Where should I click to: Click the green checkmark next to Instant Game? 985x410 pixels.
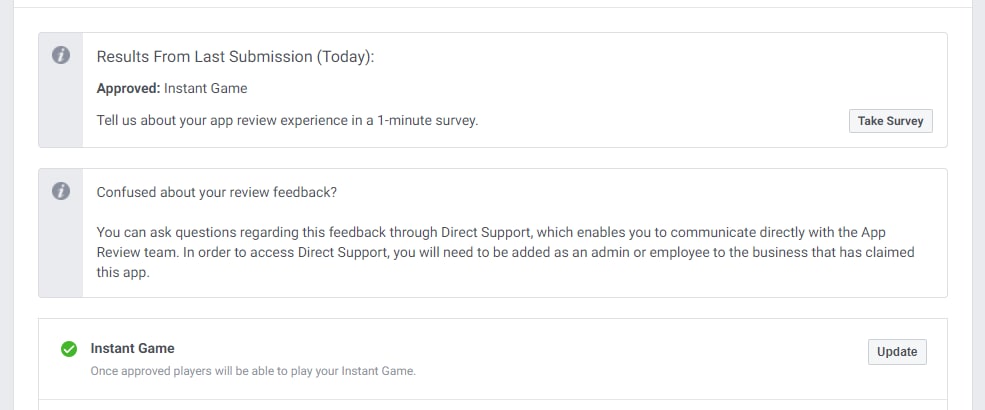point(69,349)
